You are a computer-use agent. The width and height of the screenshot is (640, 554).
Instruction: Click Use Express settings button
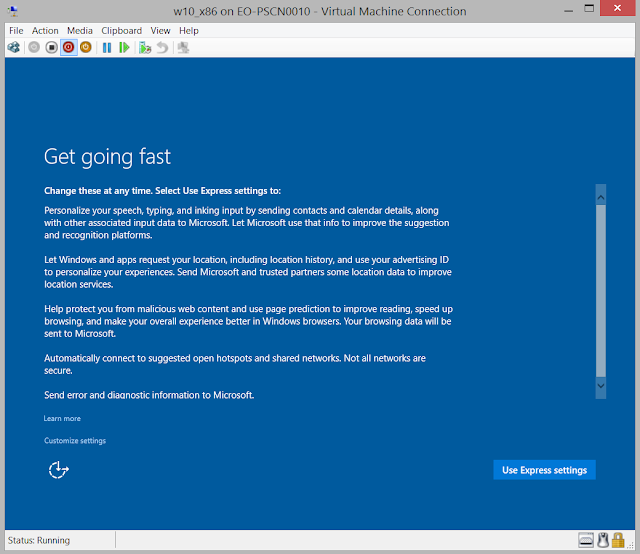coord(544,470)
